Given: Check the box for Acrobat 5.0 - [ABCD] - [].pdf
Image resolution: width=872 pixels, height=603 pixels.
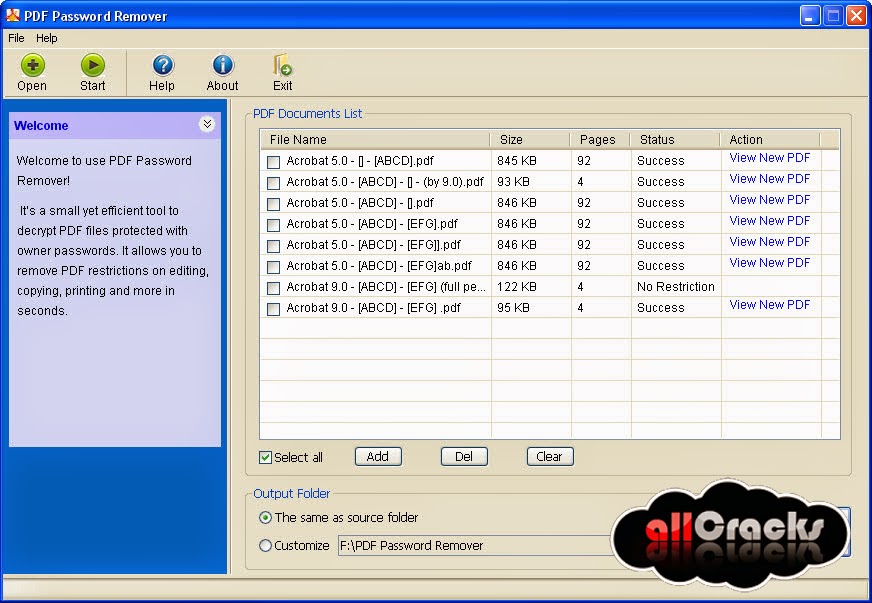Looking at the screenshot, I should click(273, 204).
